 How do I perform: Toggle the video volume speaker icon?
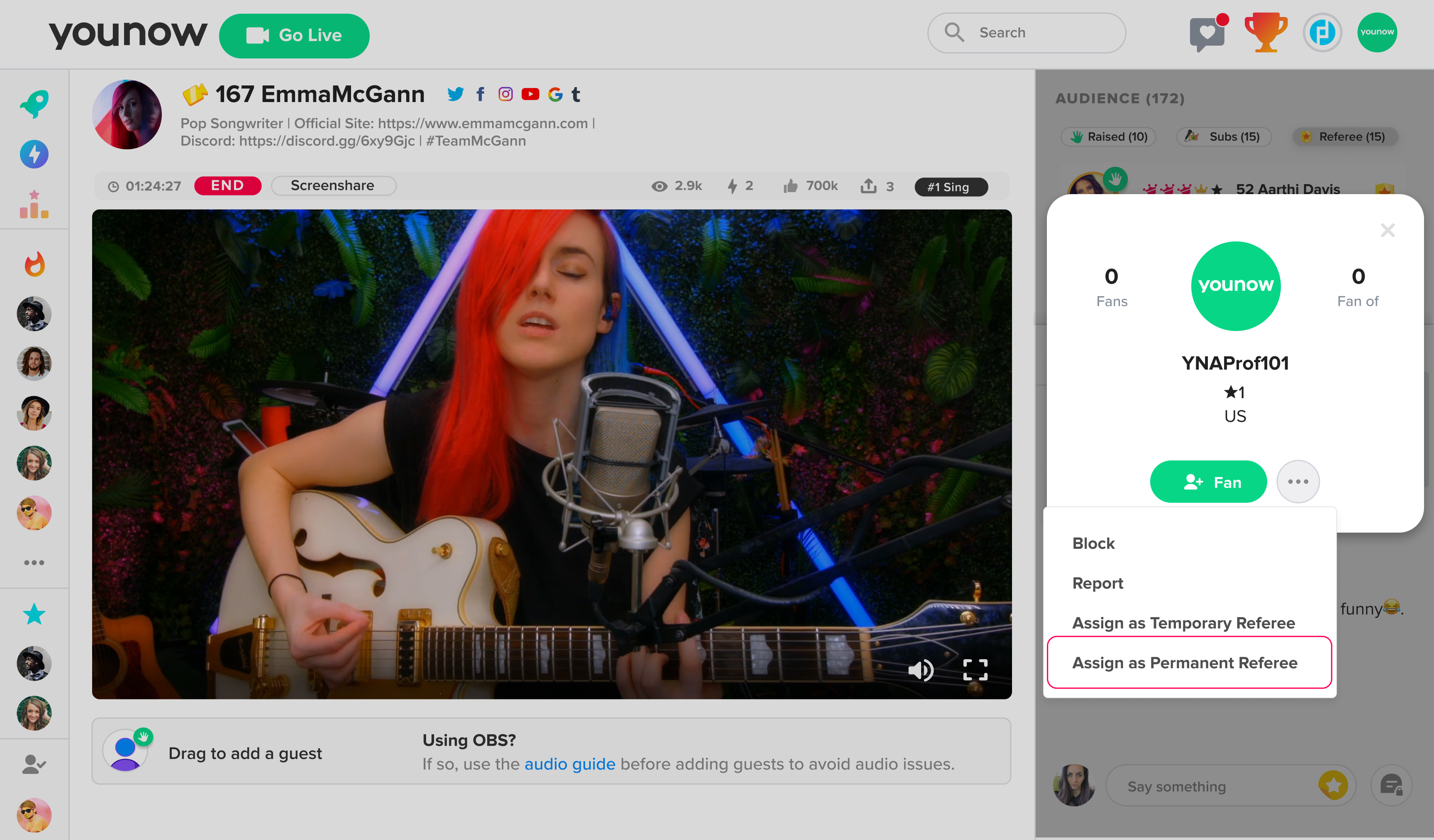click(920, 670)
